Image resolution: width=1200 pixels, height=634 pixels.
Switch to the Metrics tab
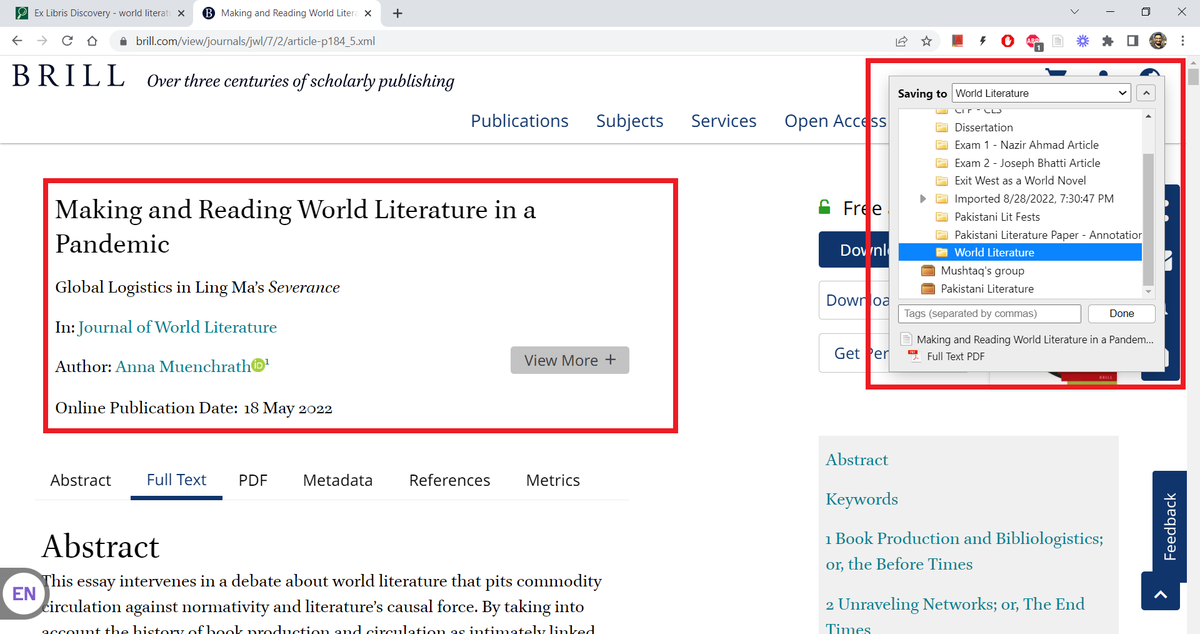[553, 480]
